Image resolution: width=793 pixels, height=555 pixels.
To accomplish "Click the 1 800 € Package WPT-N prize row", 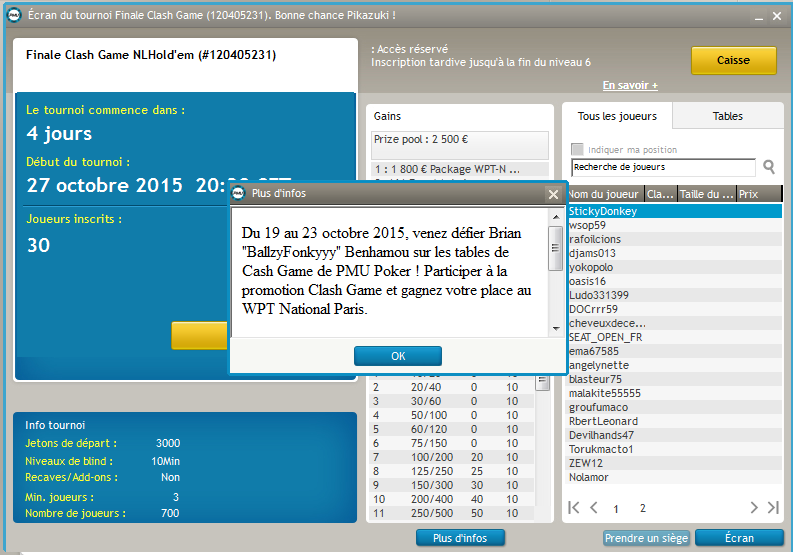I will (x=460, y=169).
